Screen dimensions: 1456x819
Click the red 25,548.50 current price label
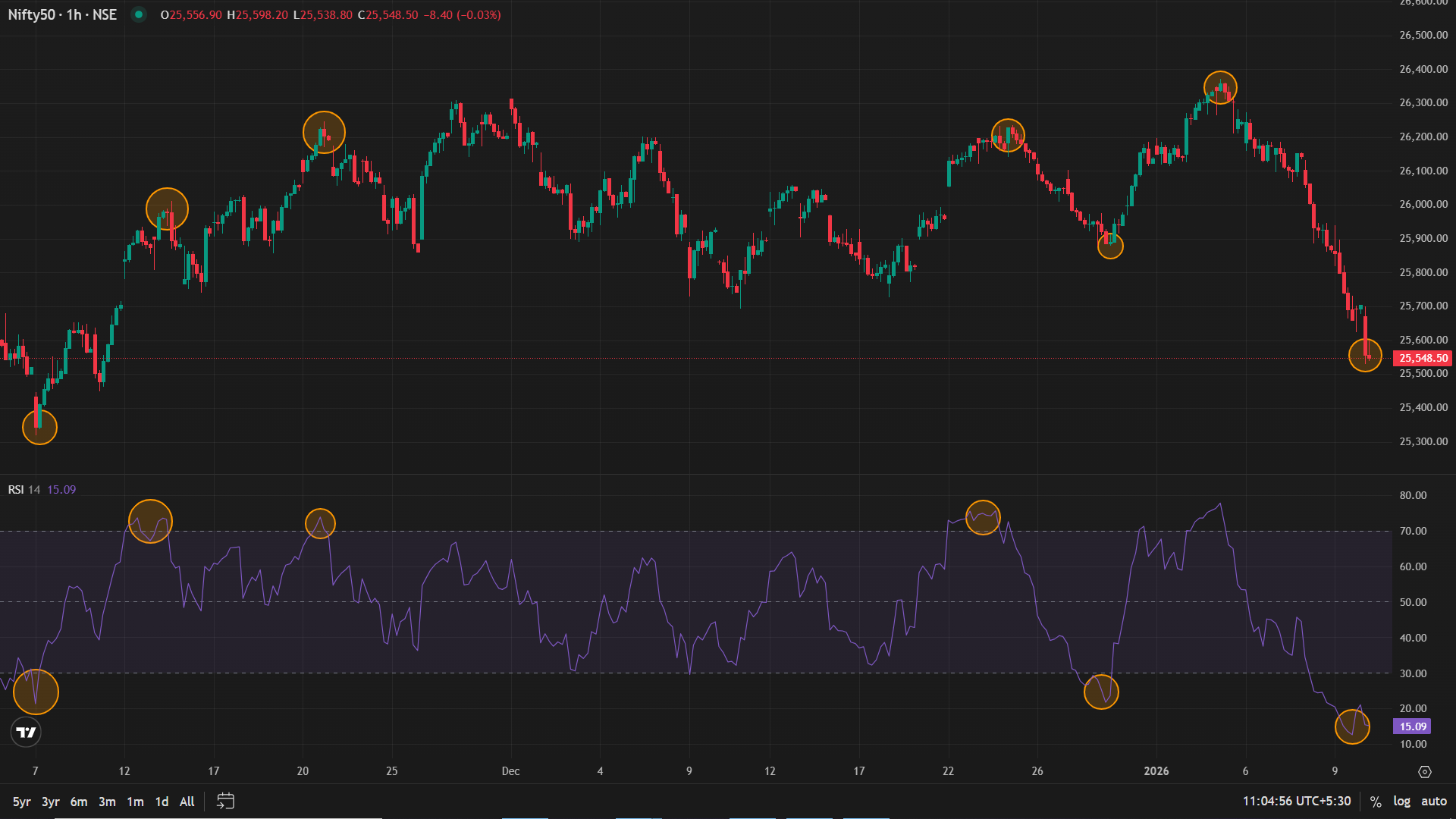click(x=1423, y=358)
